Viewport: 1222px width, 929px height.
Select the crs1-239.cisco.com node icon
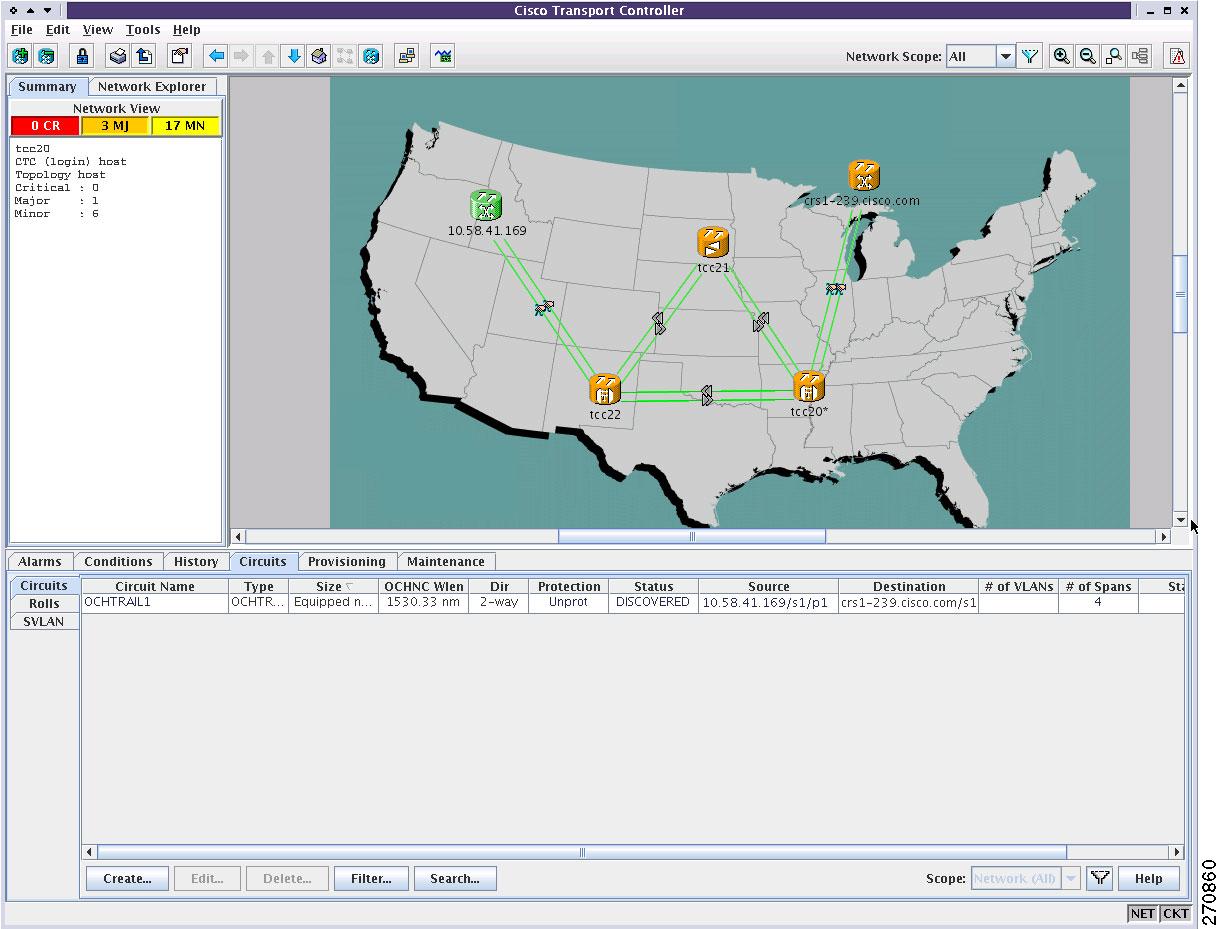click(x=864, y=176)
